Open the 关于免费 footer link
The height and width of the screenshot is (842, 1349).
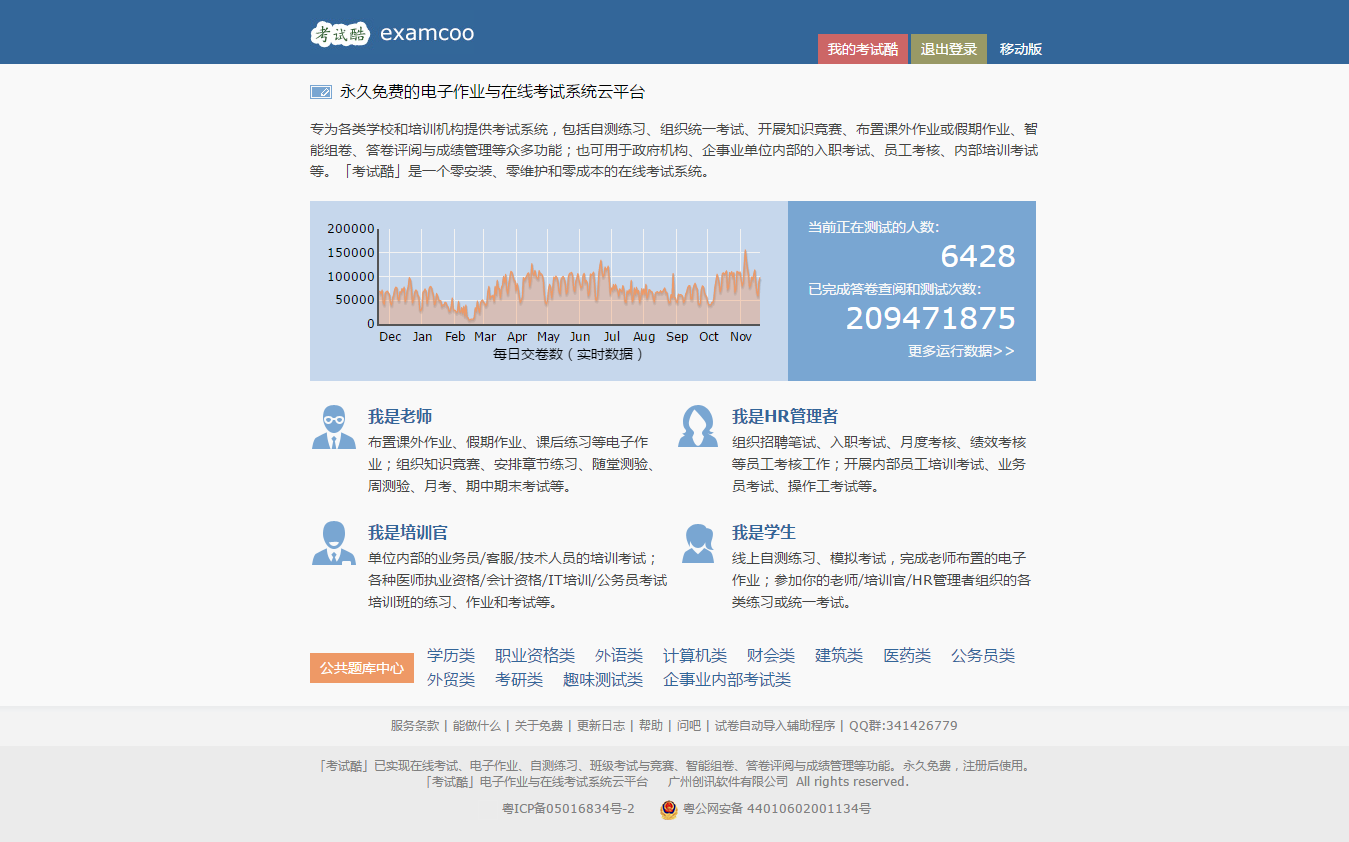pyautogui.click(x=539, y=726)
